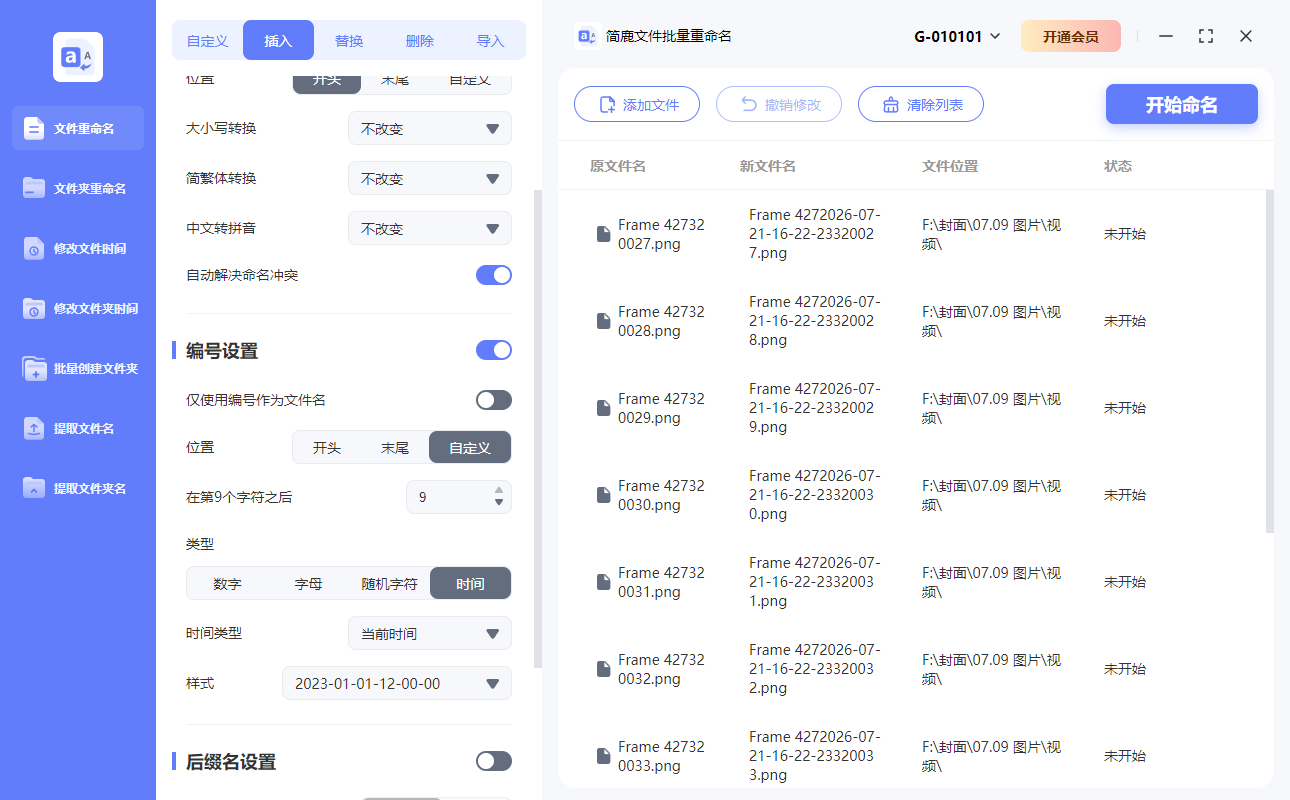Open 文件重命名 in sidebar
Screen dimensions: 1290x800
[78, 128]
